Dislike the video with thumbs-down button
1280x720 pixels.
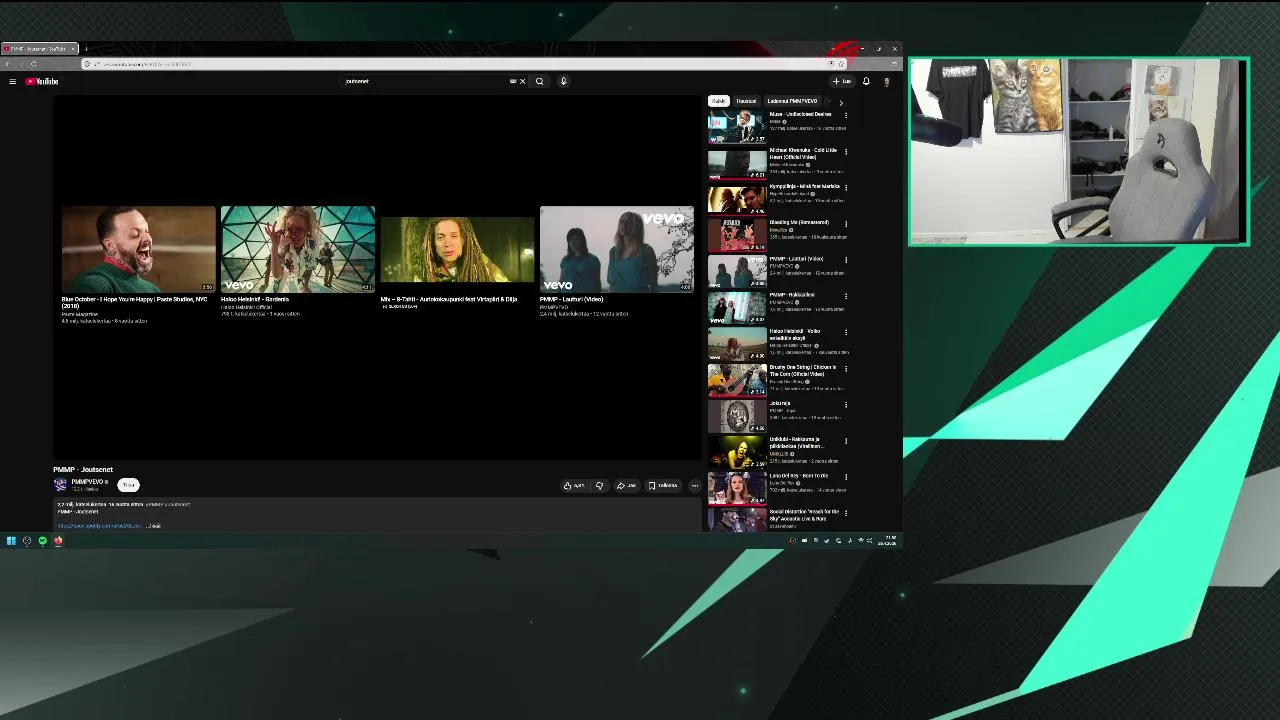coord(599,486)
